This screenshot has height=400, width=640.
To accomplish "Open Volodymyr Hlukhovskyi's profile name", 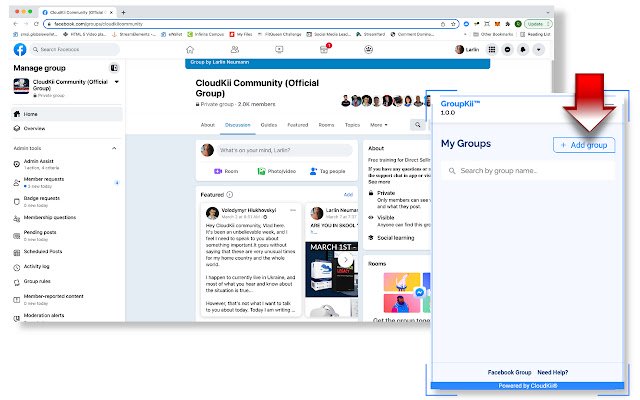I will click(249, 210).
